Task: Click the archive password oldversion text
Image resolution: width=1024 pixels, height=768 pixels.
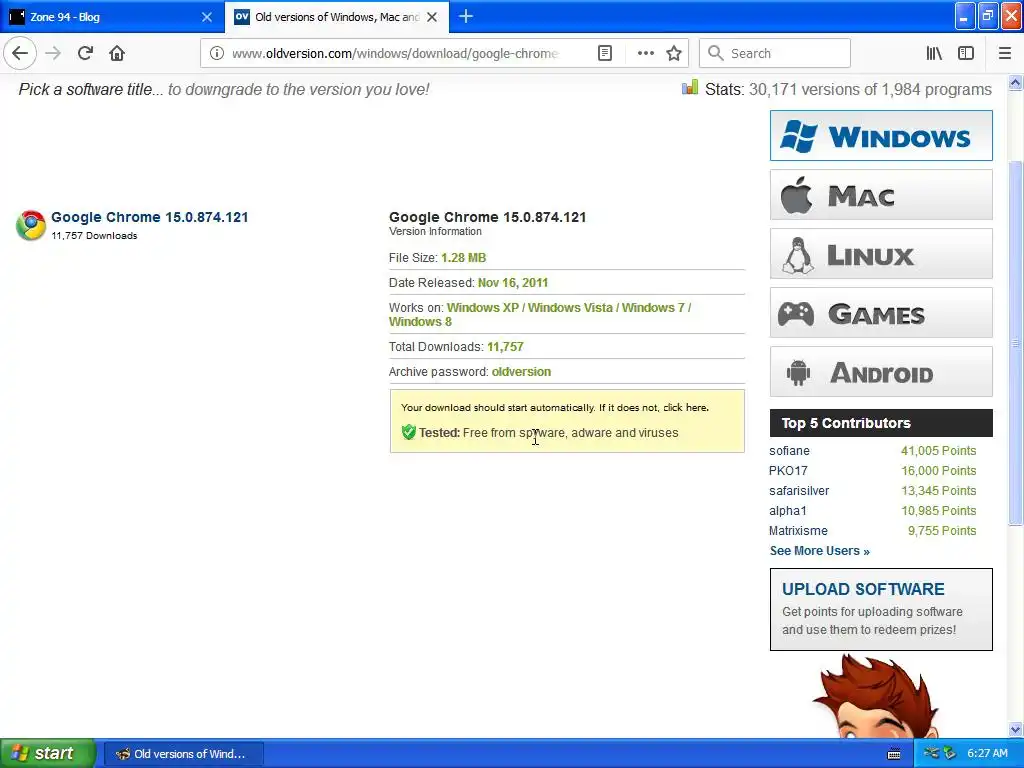Action: pos(521,372)
